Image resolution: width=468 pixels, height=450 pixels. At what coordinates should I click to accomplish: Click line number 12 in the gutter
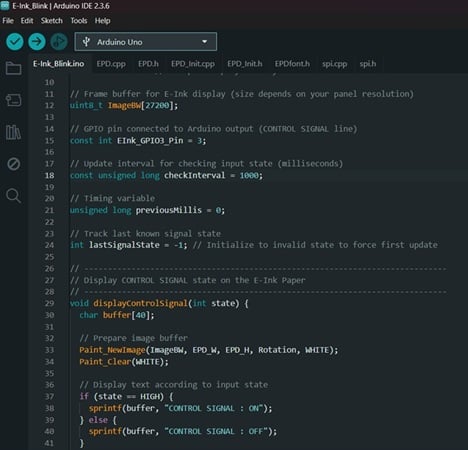[x=49, y=106]
